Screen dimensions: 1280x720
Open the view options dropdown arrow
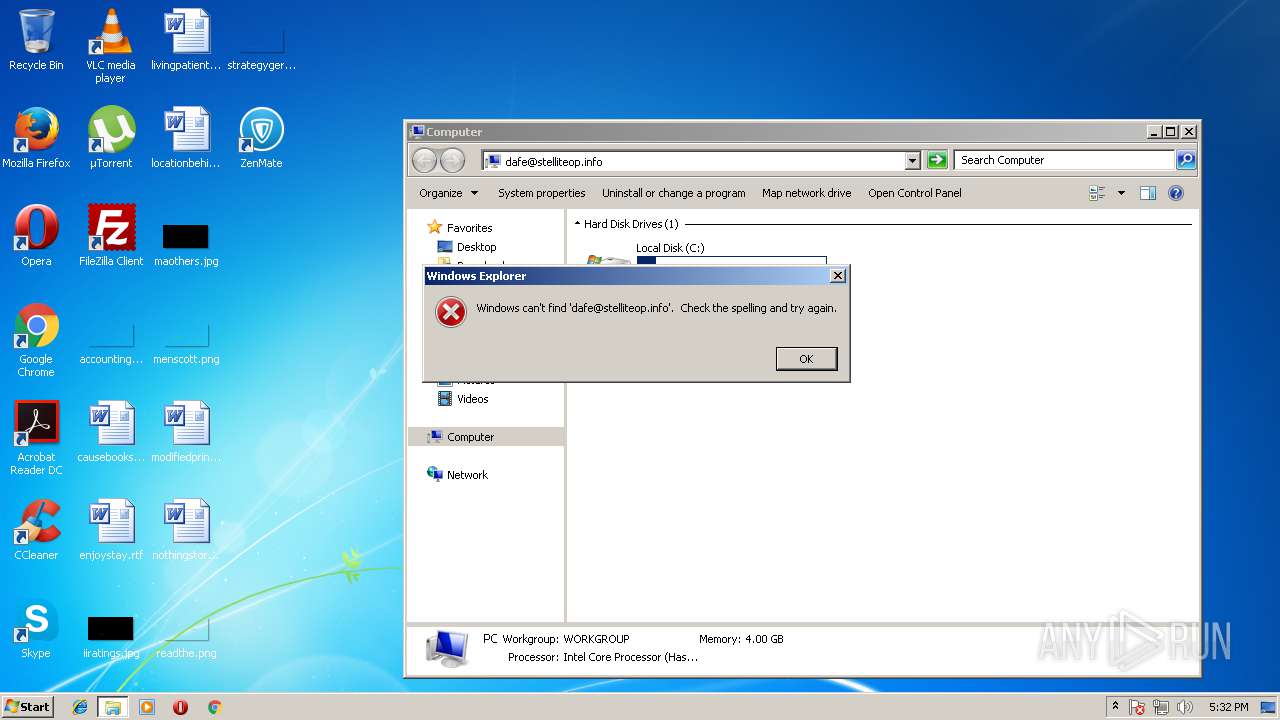[1121, 193]
